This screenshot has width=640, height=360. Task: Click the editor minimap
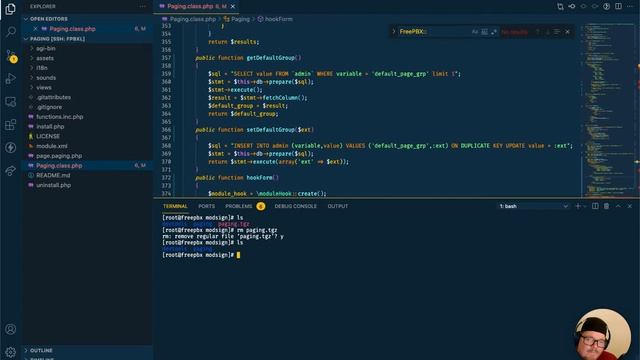608,110
